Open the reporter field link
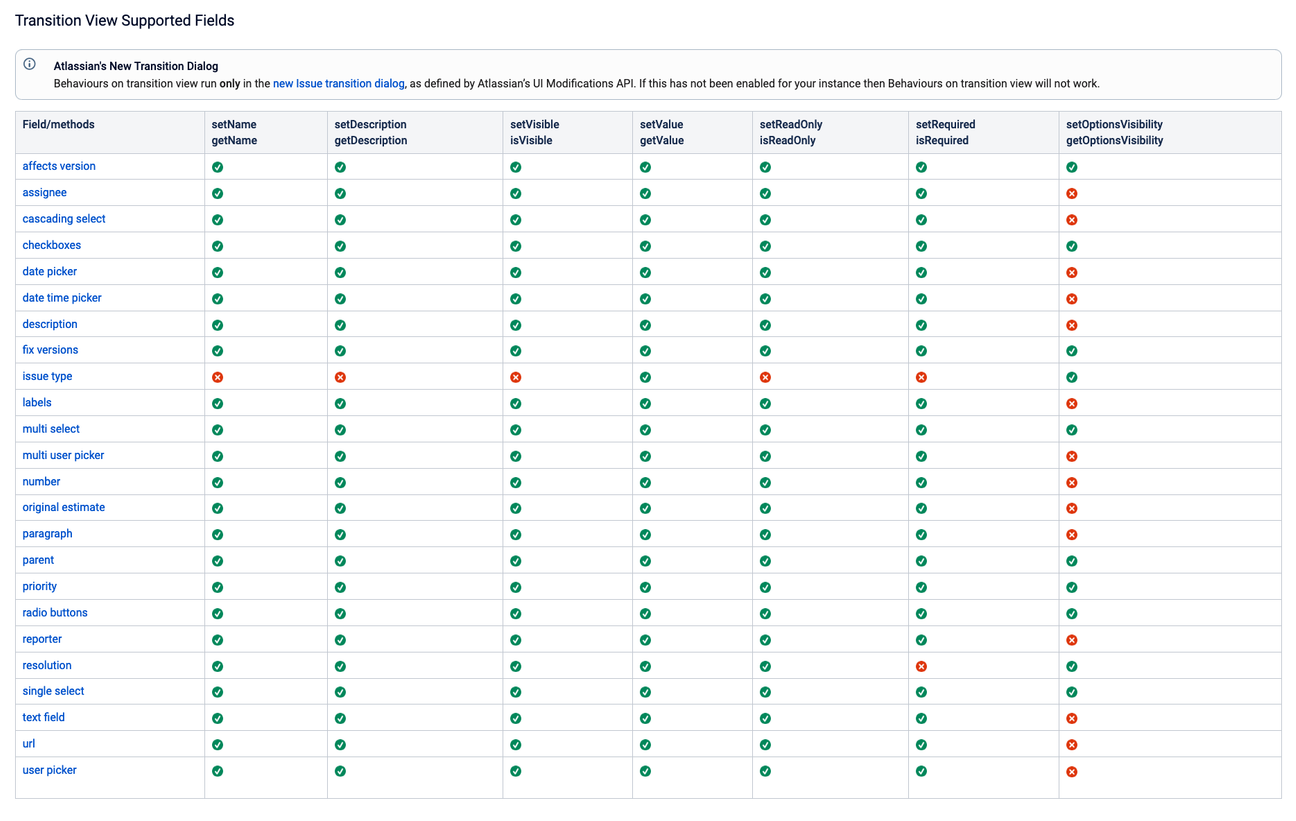Screen dimensions: 1296x821 (x=42, y=639)
